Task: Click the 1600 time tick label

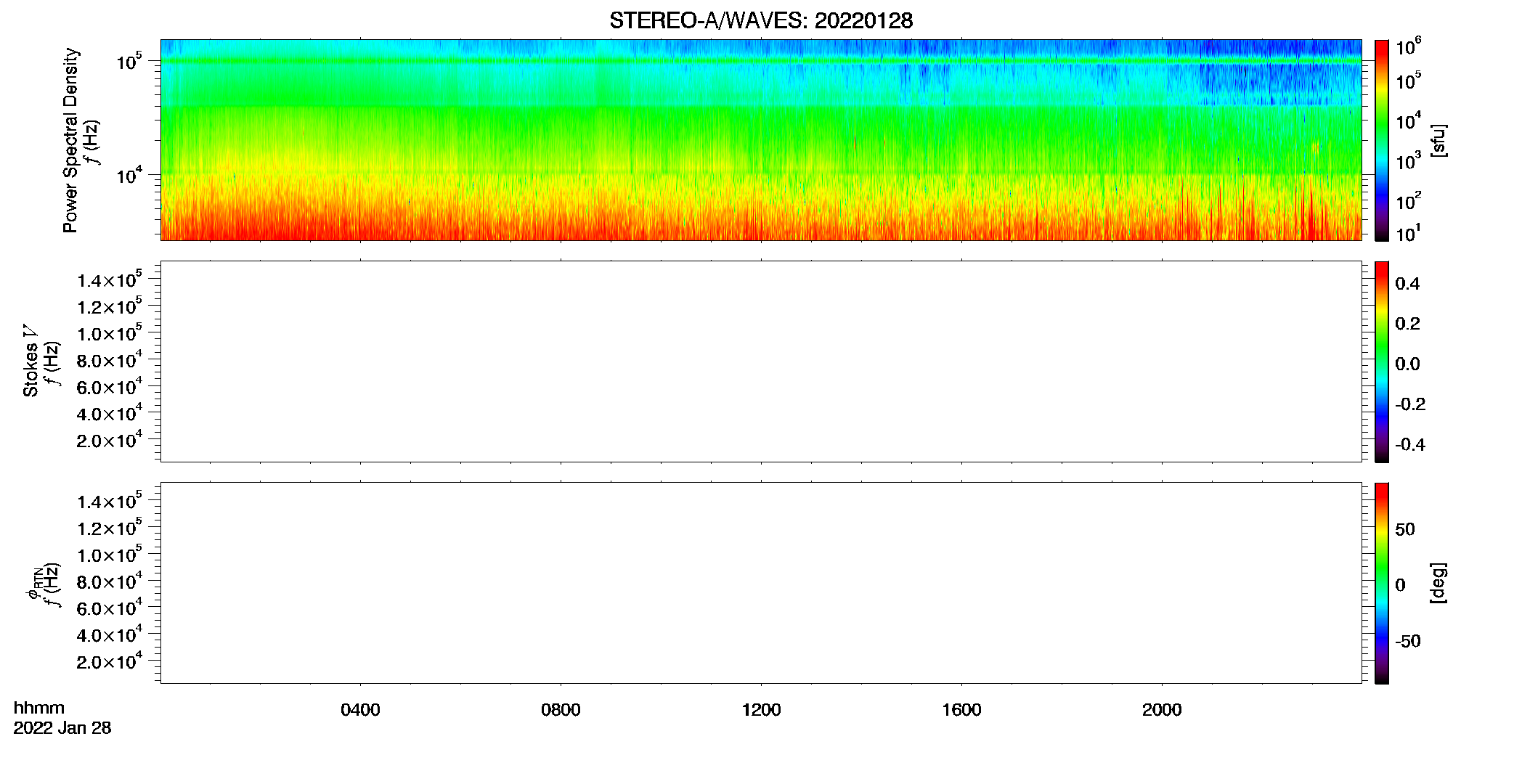Action: coord(961,710)
